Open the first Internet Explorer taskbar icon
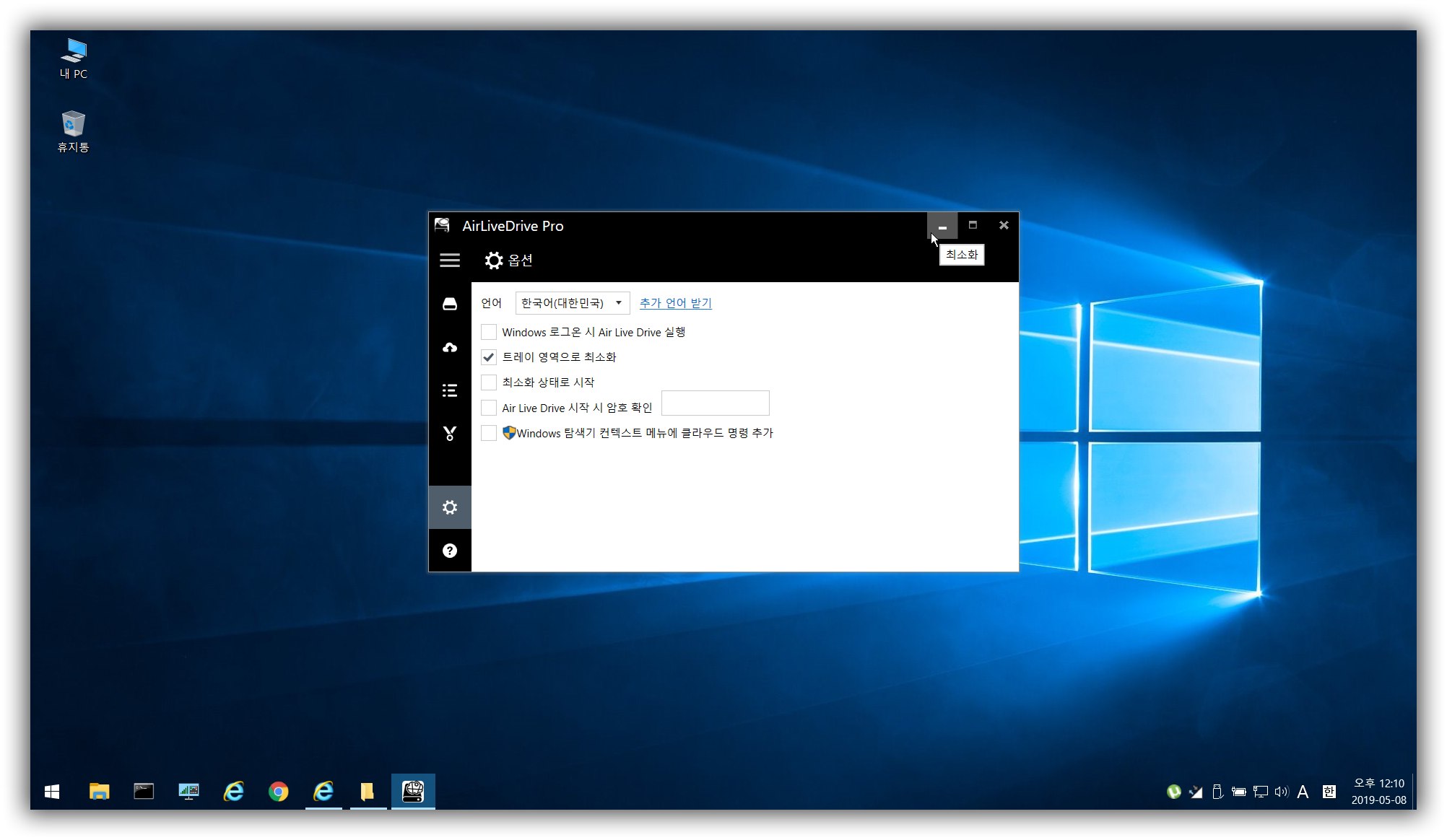1447x840 pixels. [x=233, y=792]
